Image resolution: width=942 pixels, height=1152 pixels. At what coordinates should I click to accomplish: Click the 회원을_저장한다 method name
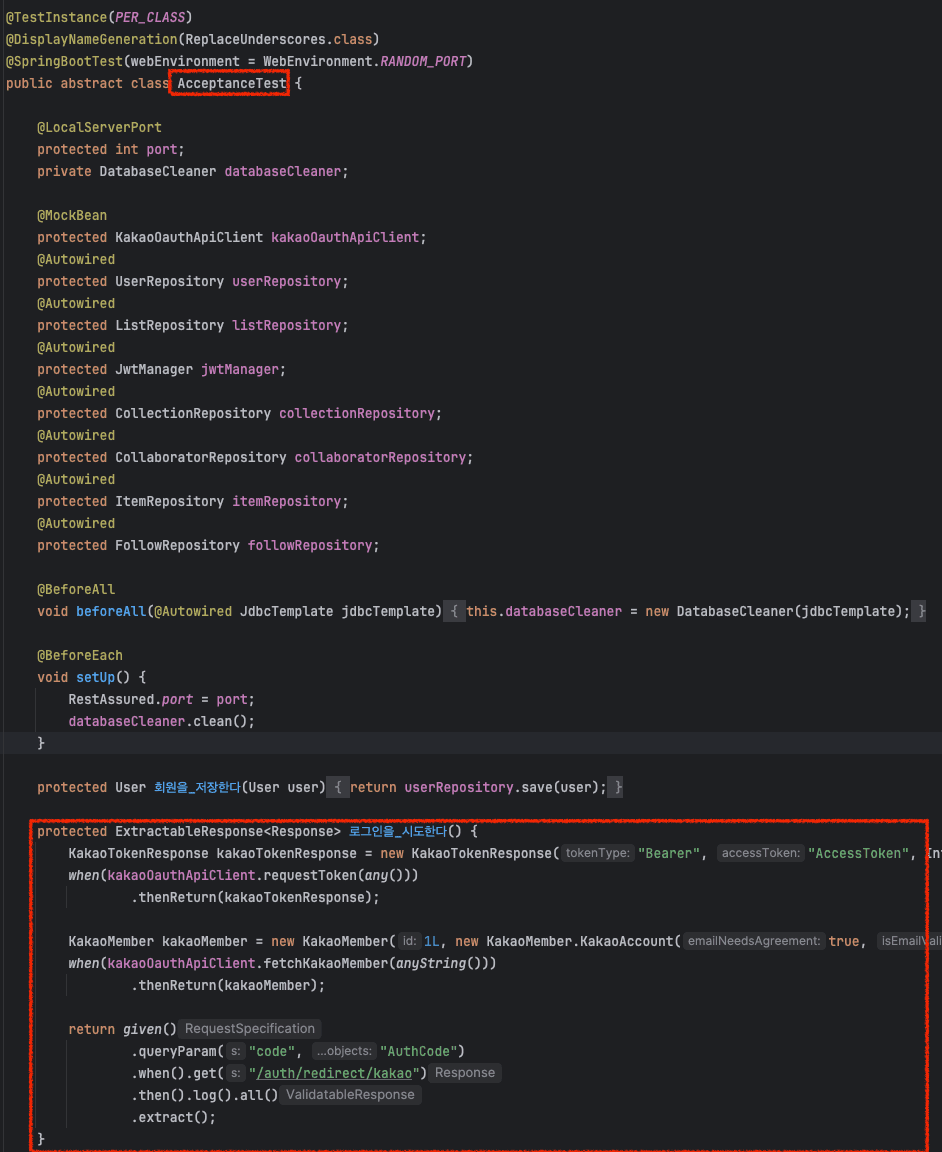[x=198, y=788]
